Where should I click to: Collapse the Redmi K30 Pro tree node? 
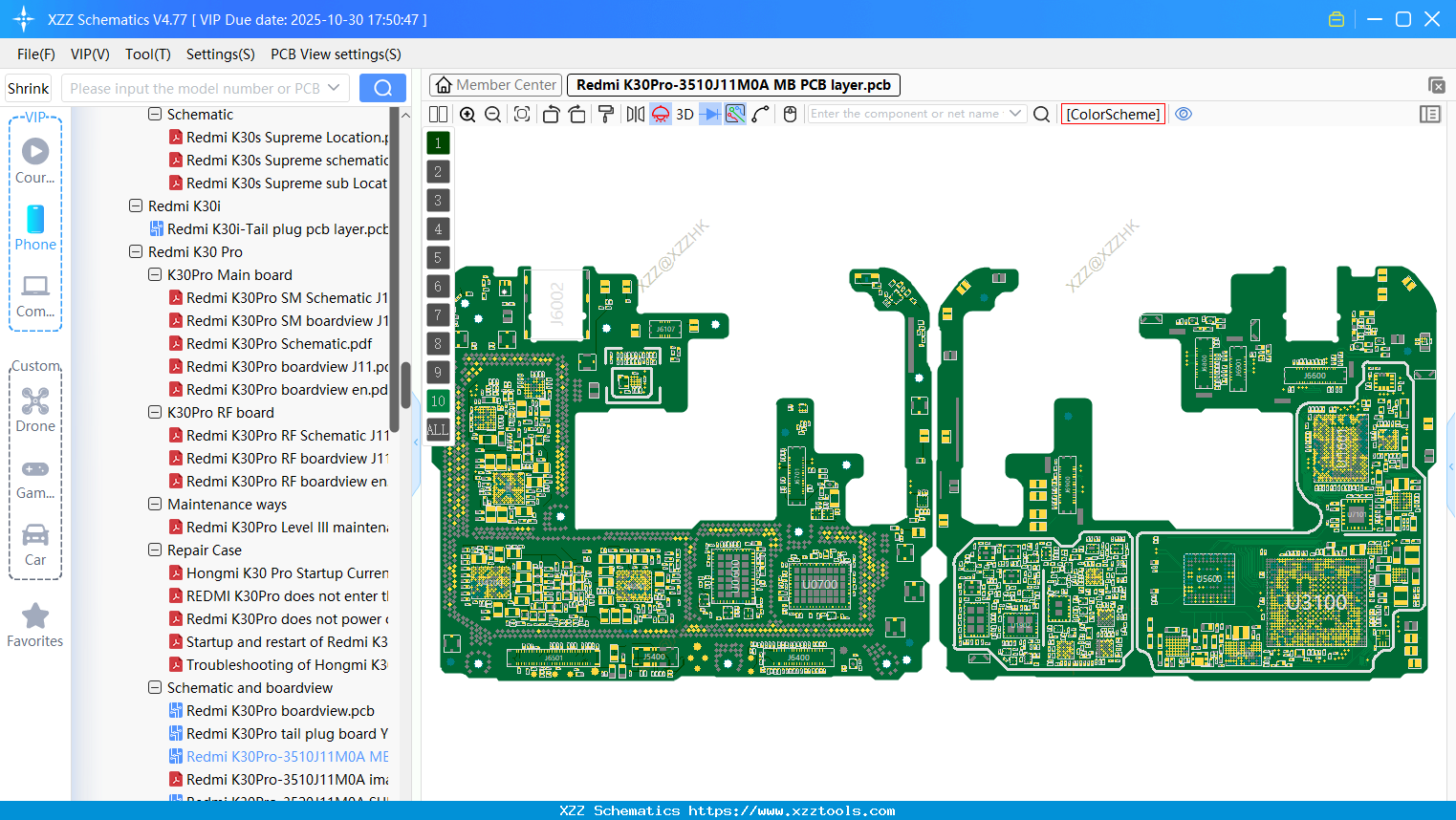(136, 251)
